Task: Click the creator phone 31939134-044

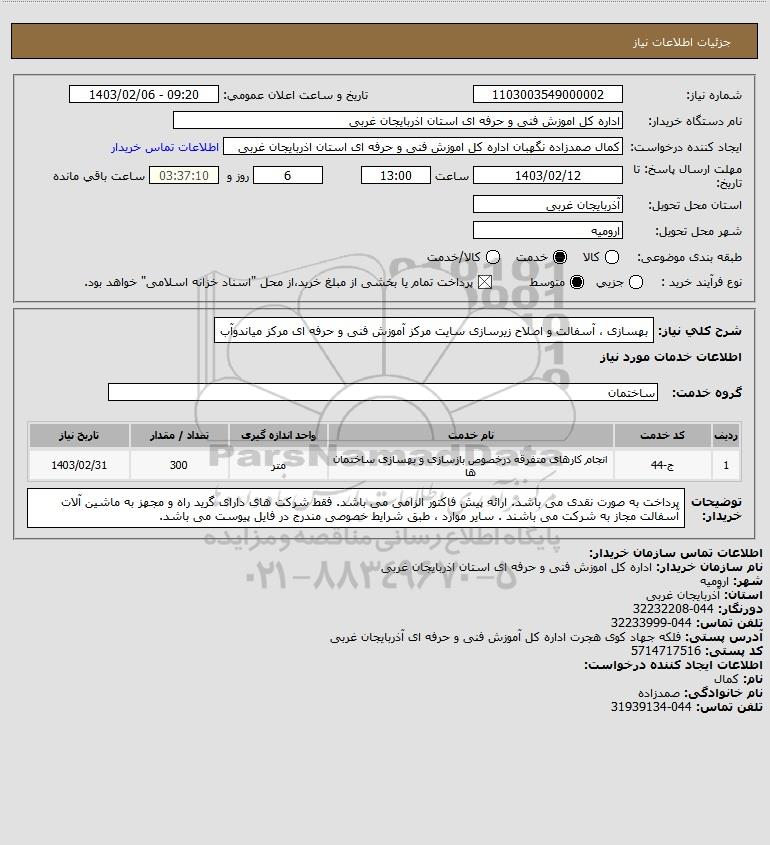Action: point(651,707)
